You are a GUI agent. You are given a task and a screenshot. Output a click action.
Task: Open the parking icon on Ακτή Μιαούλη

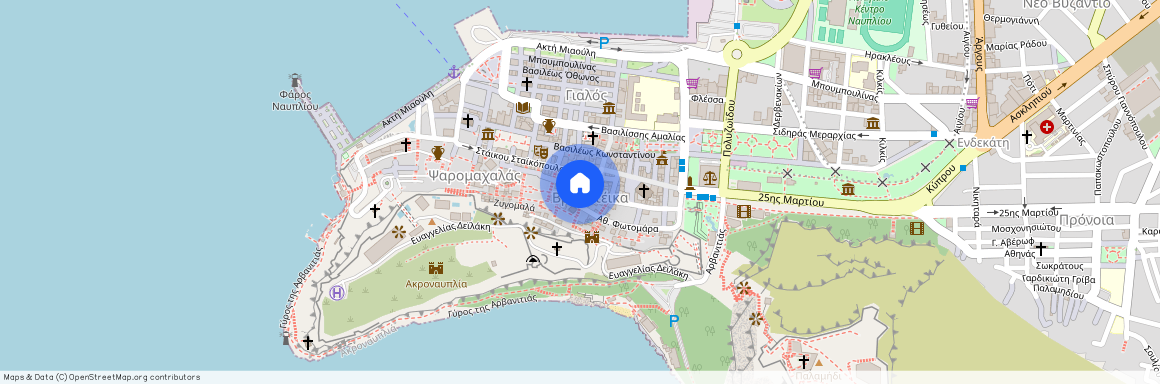[x=604, y=43]
